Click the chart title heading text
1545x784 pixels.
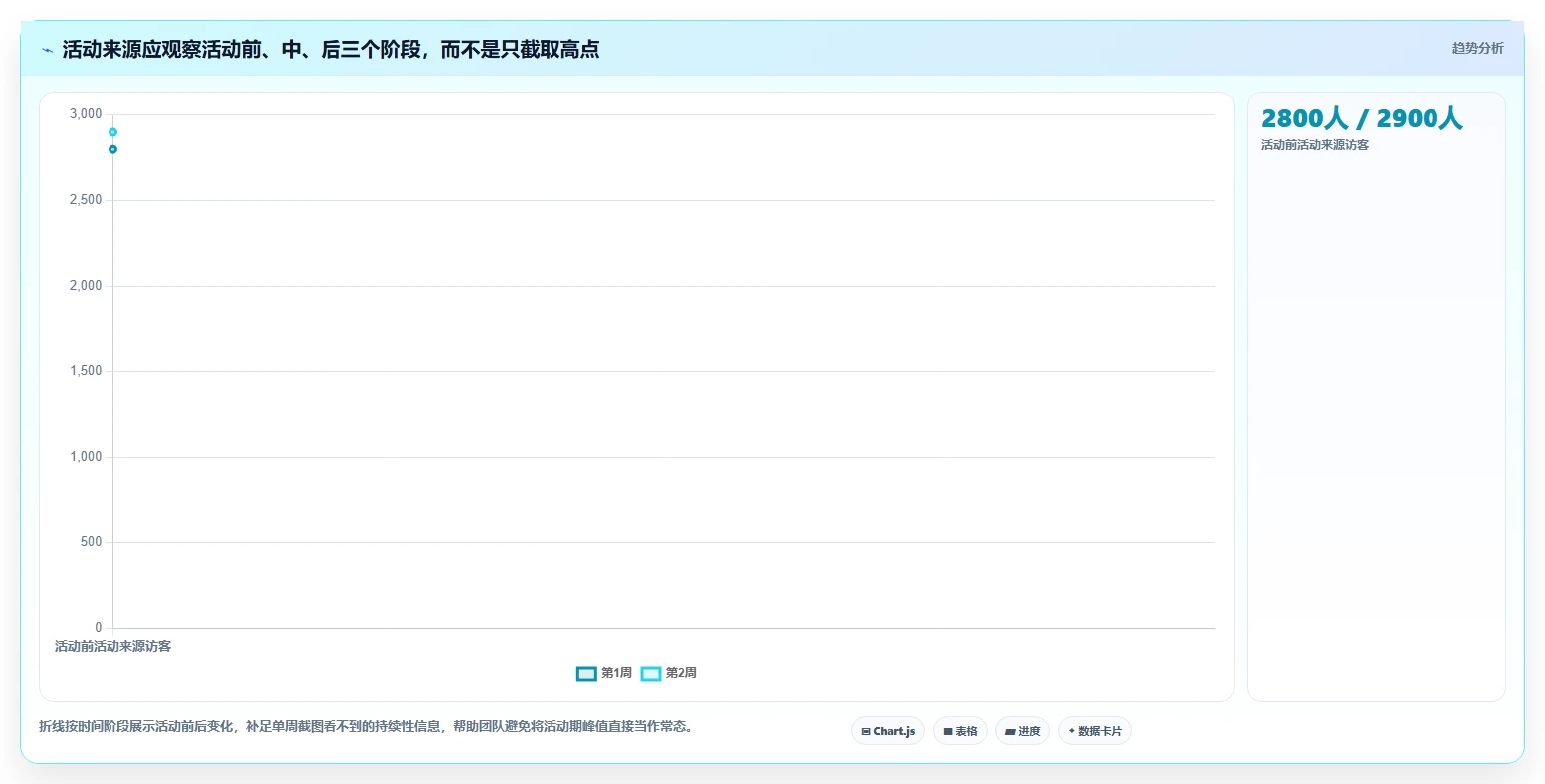click(x=331, y=50)
